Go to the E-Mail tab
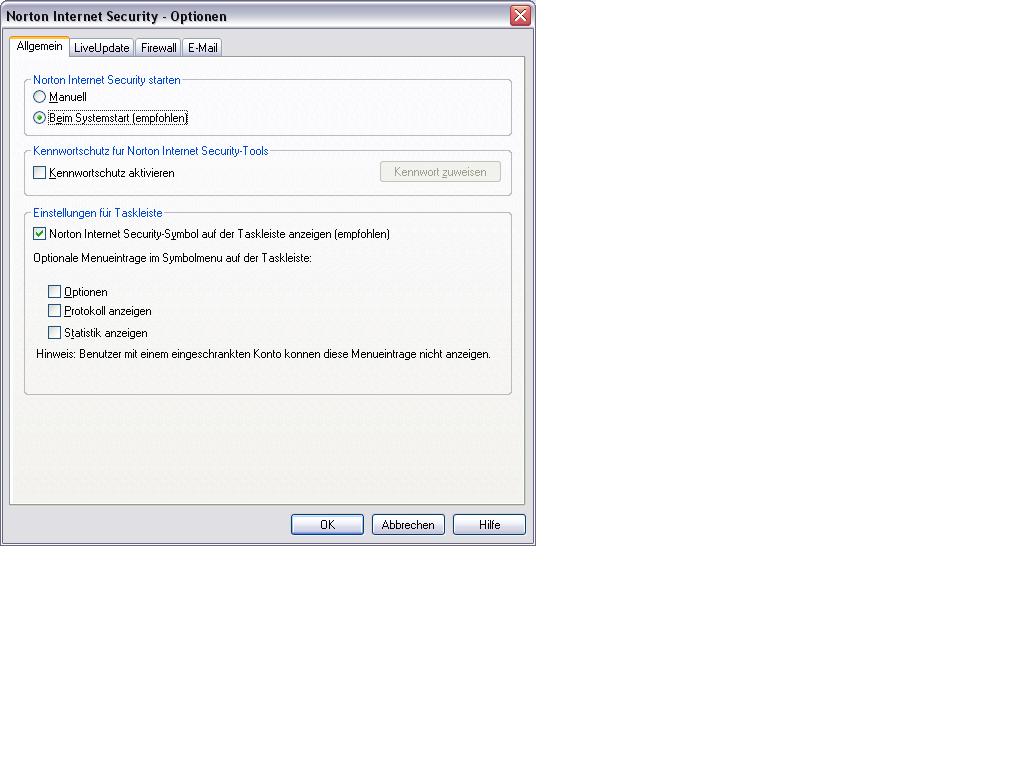Screen dimensions: 1024x768 (202, 48)
